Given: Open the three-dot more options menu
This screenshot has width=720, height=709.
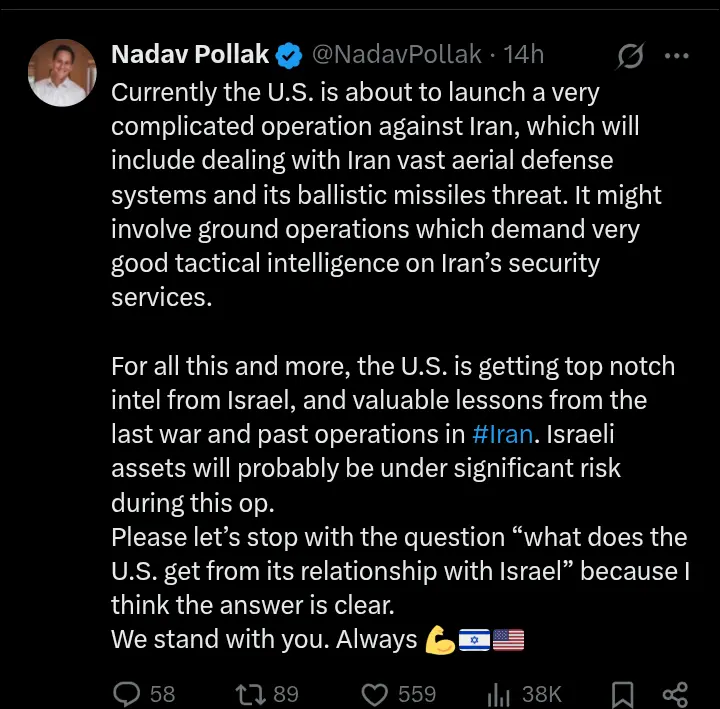Looking at the screenshot, I should point(677,56).
